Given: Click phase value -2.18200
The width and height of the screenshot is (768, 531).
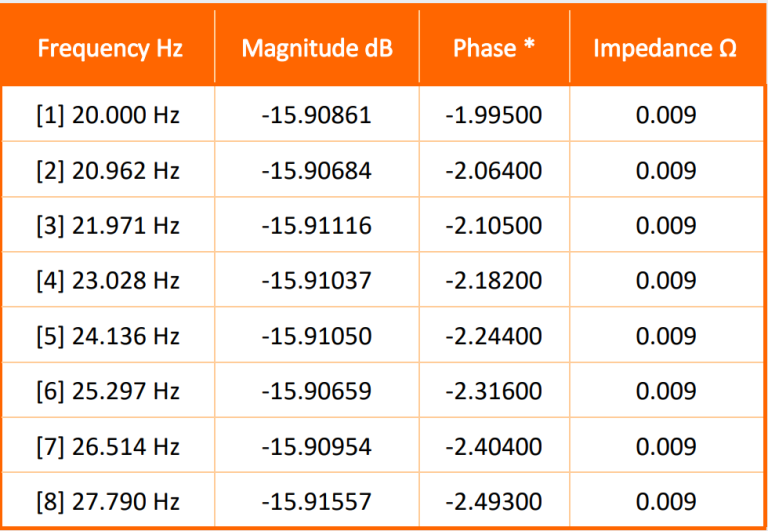Looking at the screenshot, I should (494, 281).
